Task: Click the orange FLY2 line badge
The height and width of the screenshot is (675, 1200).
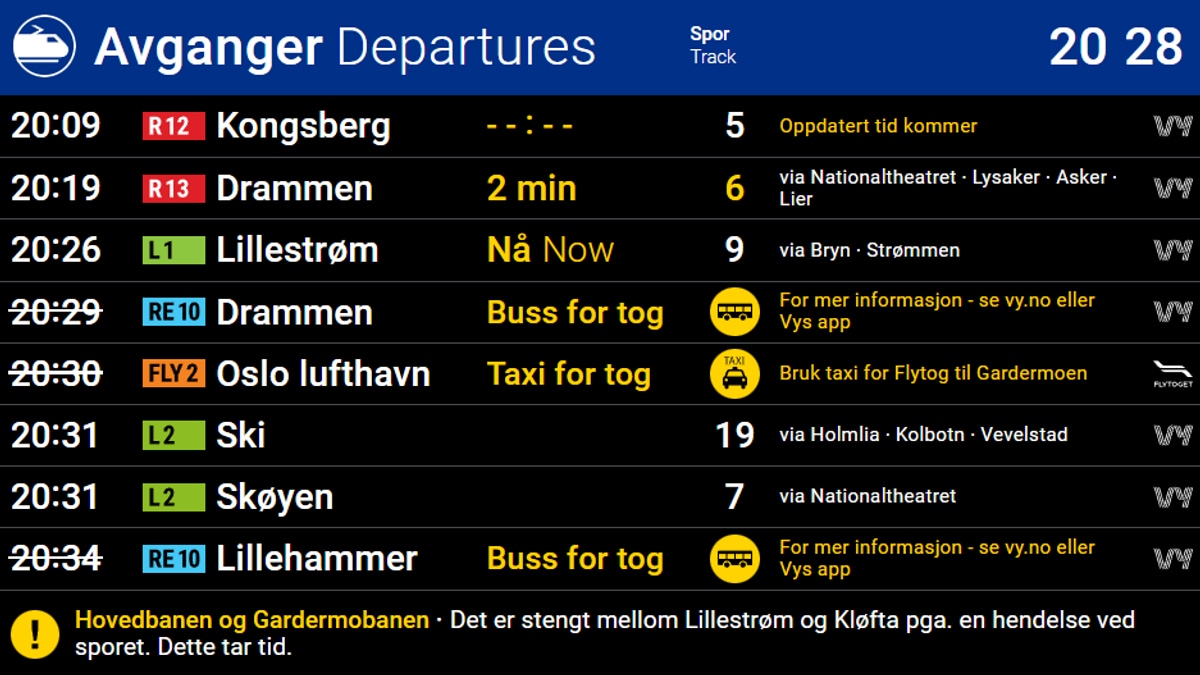Action: pos(173,374)
